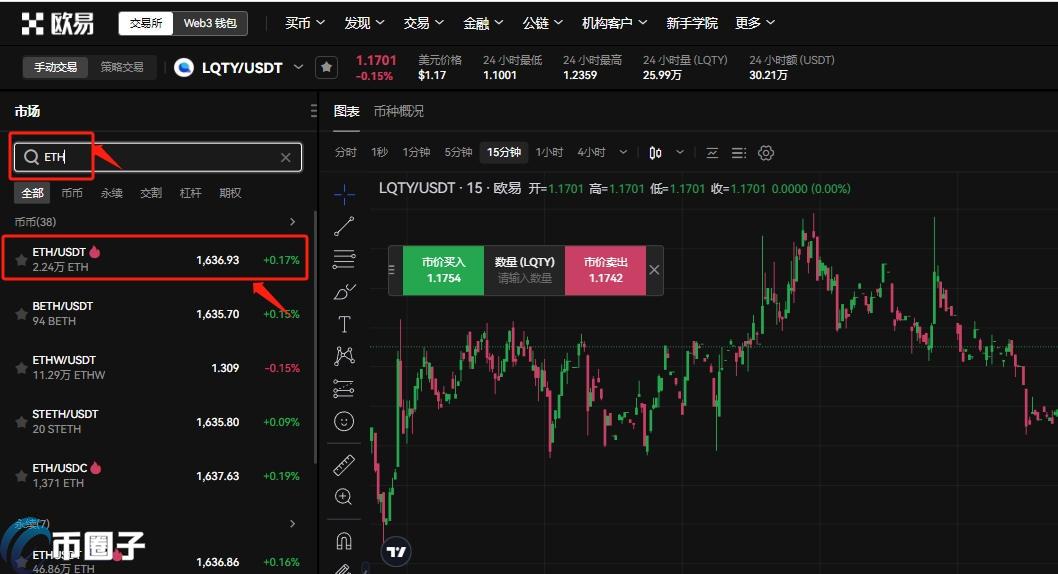Open the pattern drawing tool

[x=344, y=355]
